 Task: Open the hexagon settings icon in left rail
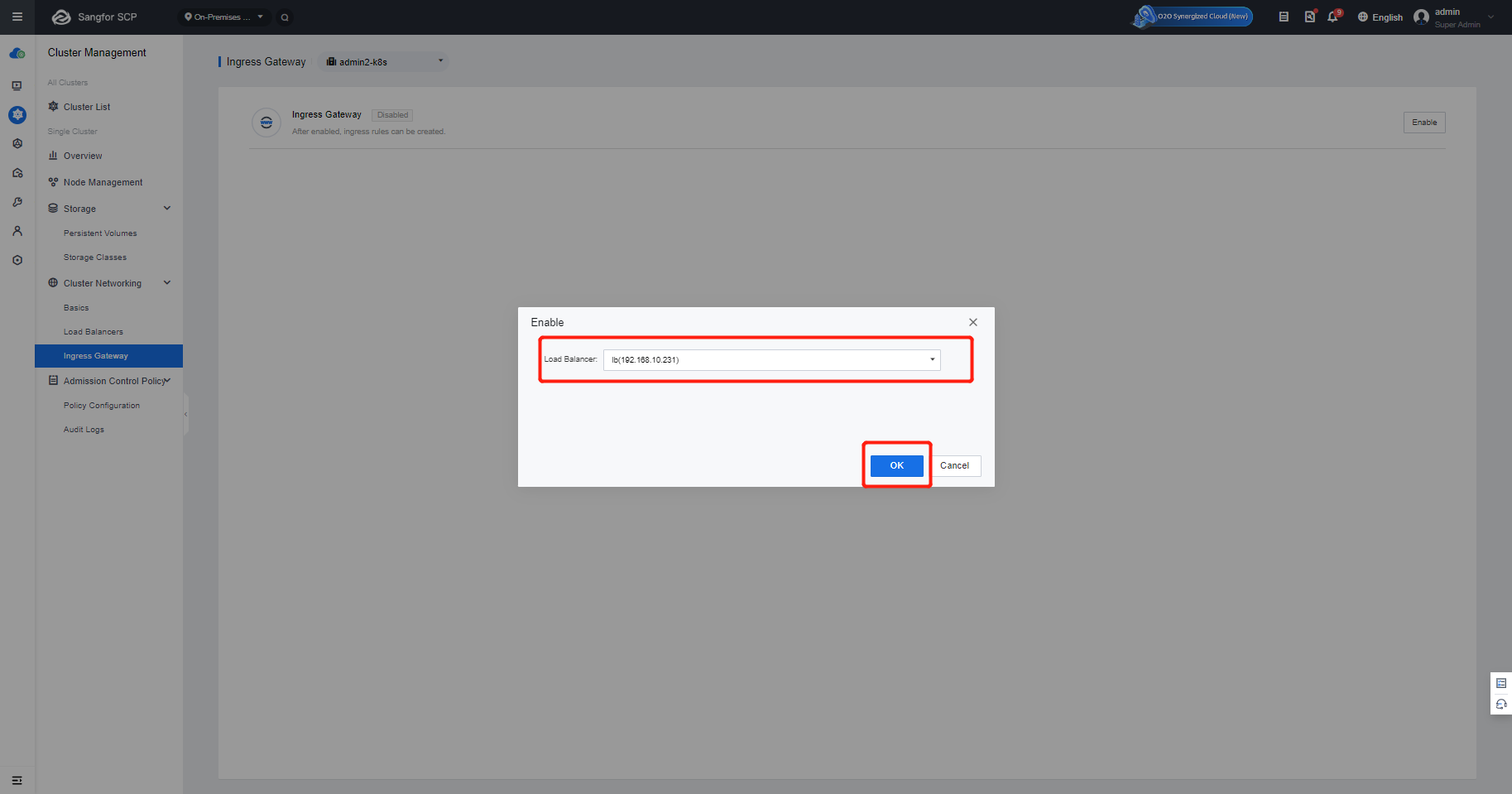click(x=17, y=260)
